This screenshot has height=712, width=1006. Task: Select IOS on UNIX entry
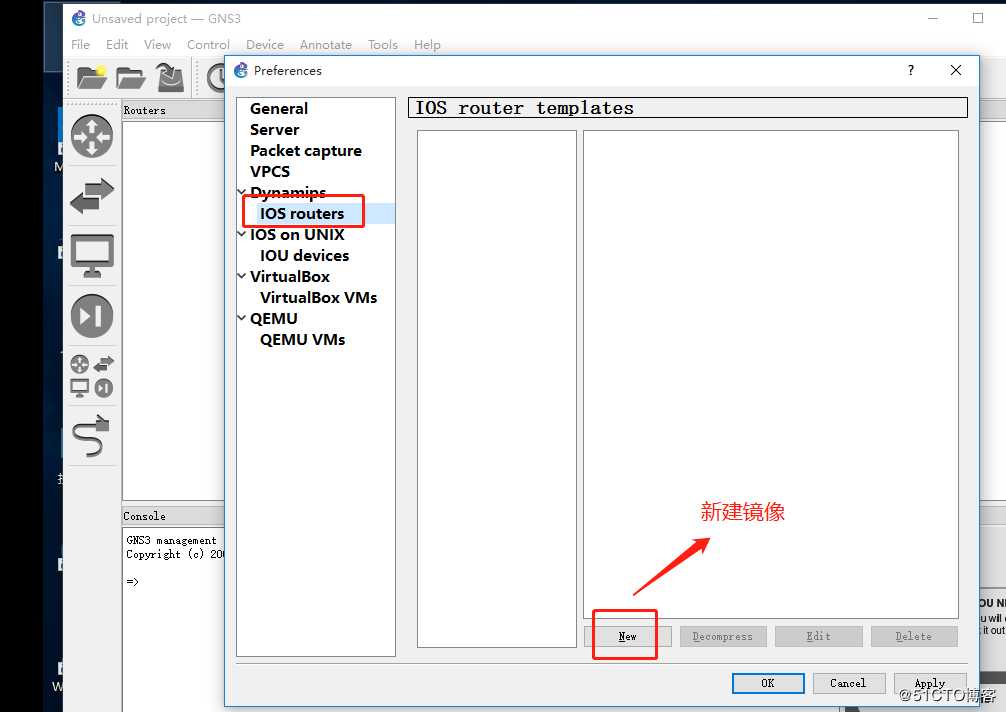(297, 234)
